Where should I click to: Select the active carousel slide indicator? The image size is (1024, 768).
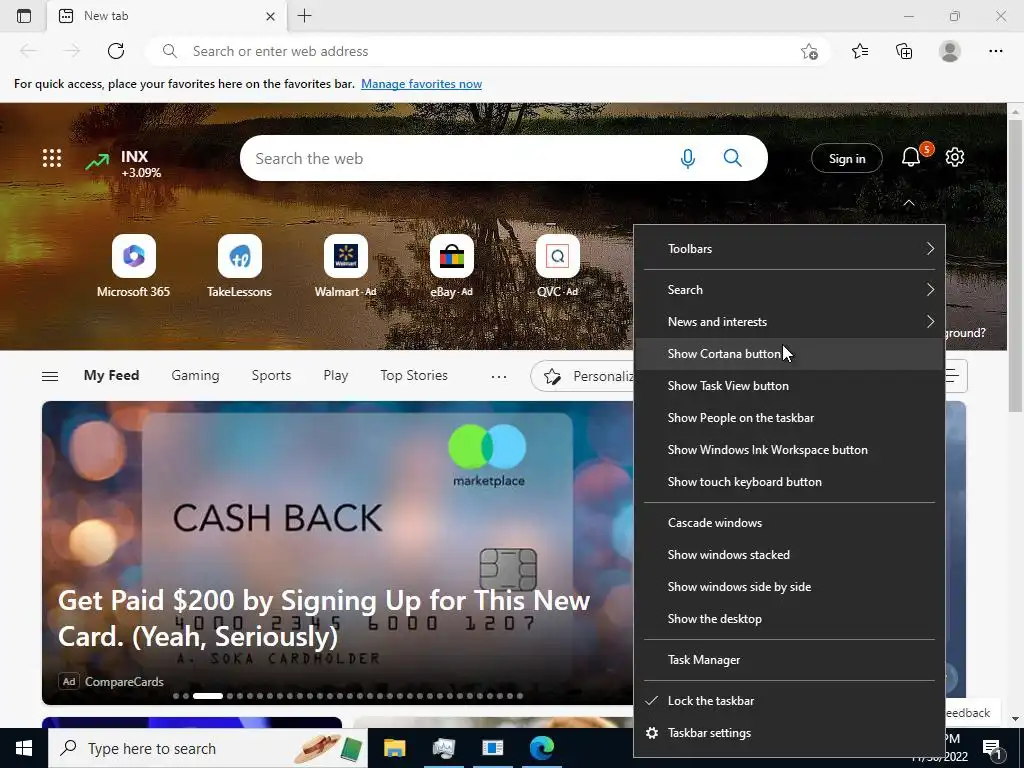pyautogui.click(x=208, y=696)
